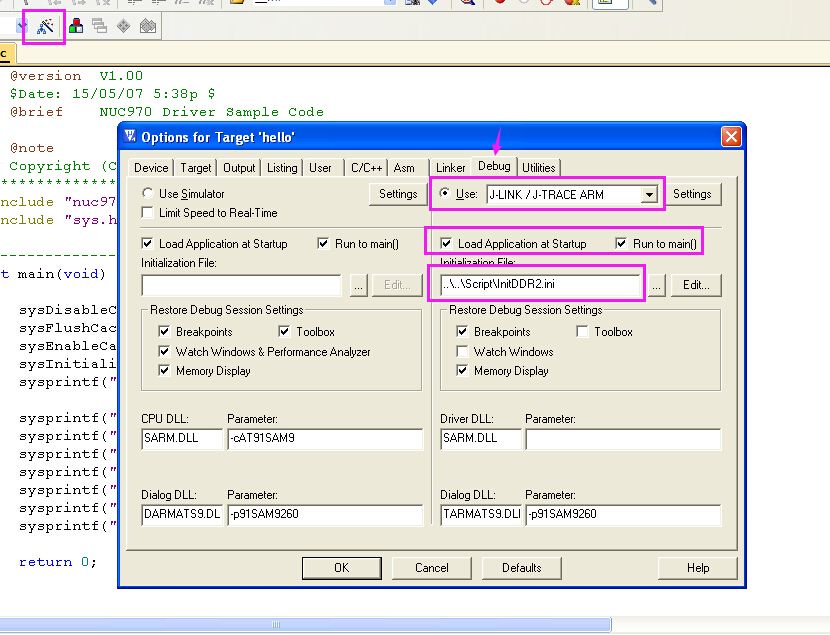Open the target selection dropdown in toolbar
The height and width of the screenshot is (635, 830).
[20, 27]
